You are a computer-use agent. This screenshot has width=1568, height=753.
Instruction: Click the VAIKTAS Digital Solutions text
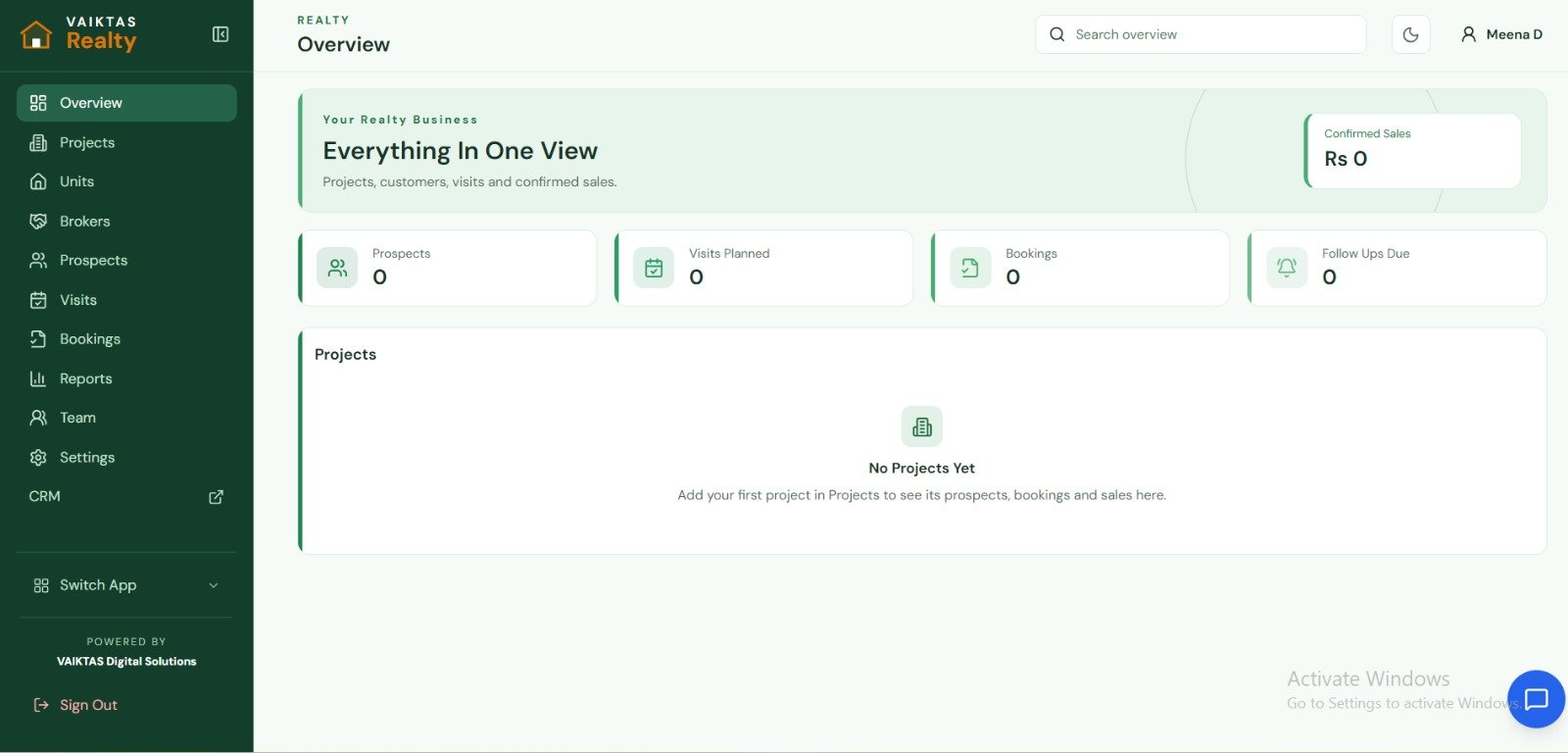tap(126, 662)
